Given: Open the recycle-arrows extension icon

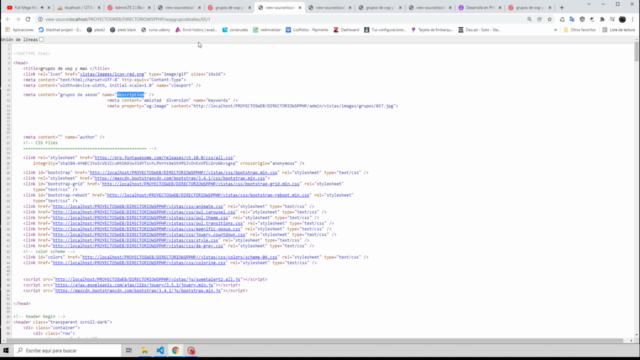Looking at the screenshot, I should pos(562,19).
